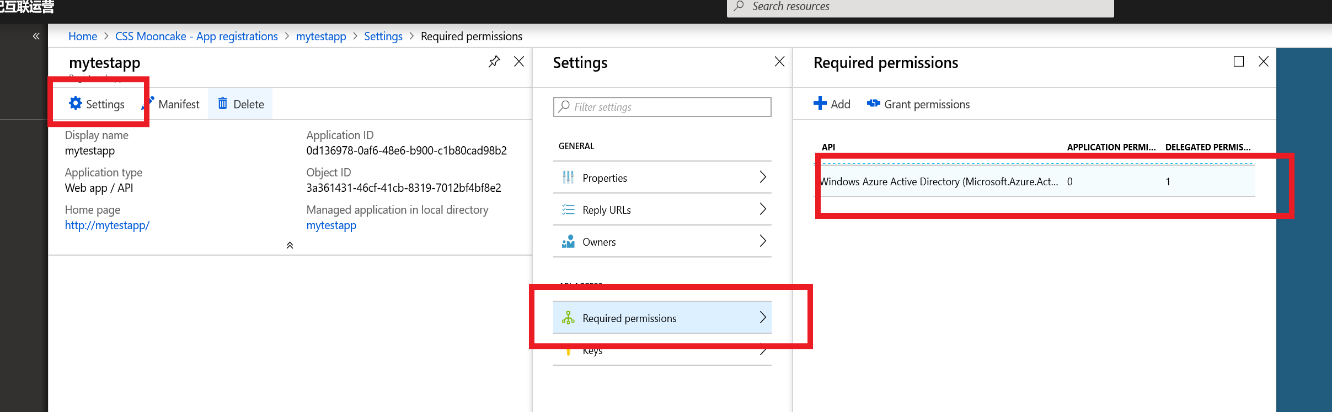The width and height of the screenshot is (1332, 412).
Task: Click the Add plus icon
Action: tap(820, 104)
